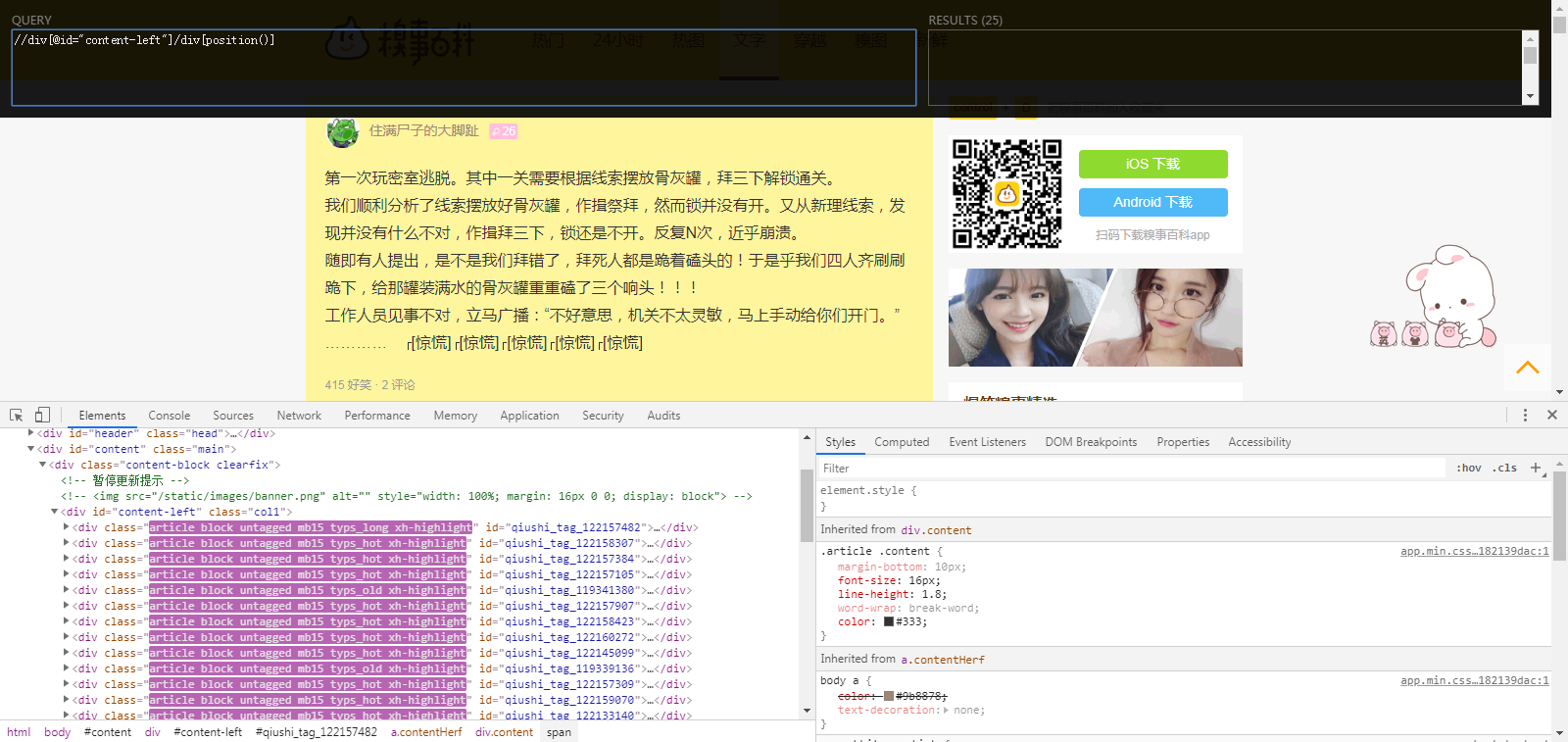Expand node qiushi_tag_119341380
The image size is (1568, 742).
67,590
